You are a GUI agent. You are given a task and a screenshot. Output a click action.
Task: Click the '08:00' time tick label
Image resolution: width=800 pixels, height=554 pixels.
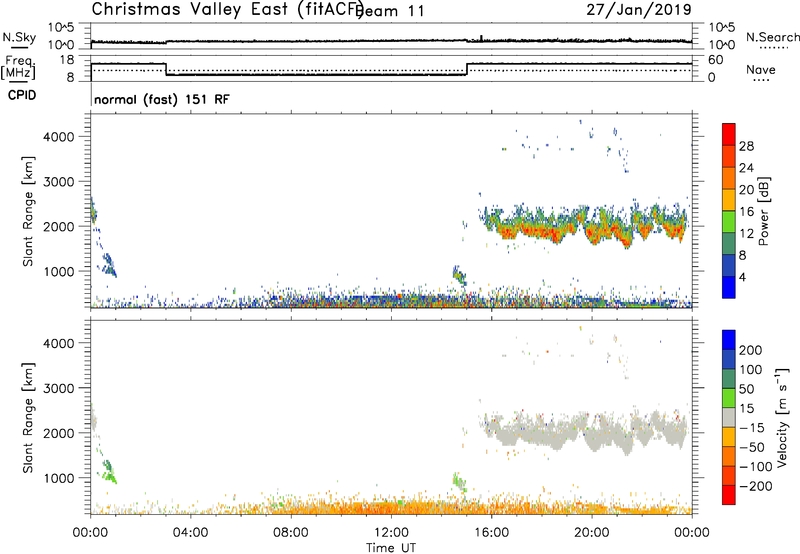pyautogui.click(x=291, y=533)
